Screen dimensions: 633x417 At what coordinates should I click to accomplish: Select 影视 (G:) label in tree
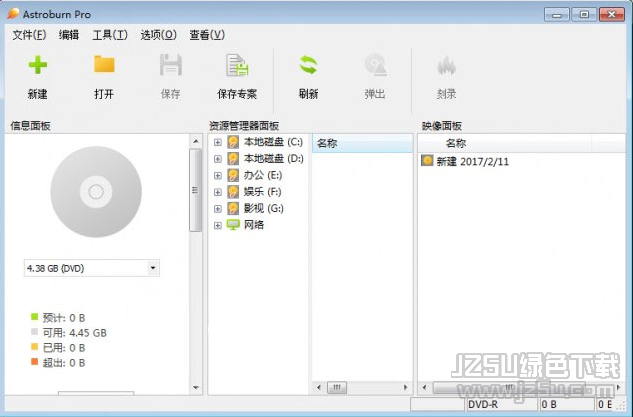(264, 208)
